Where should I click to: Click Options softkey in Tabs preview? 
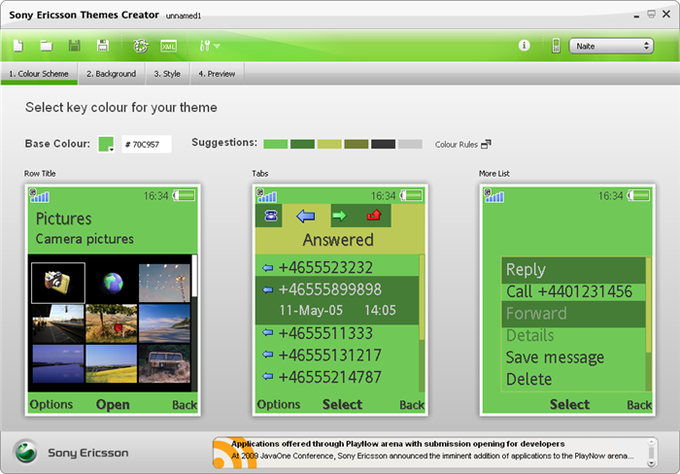pos(278,404)
